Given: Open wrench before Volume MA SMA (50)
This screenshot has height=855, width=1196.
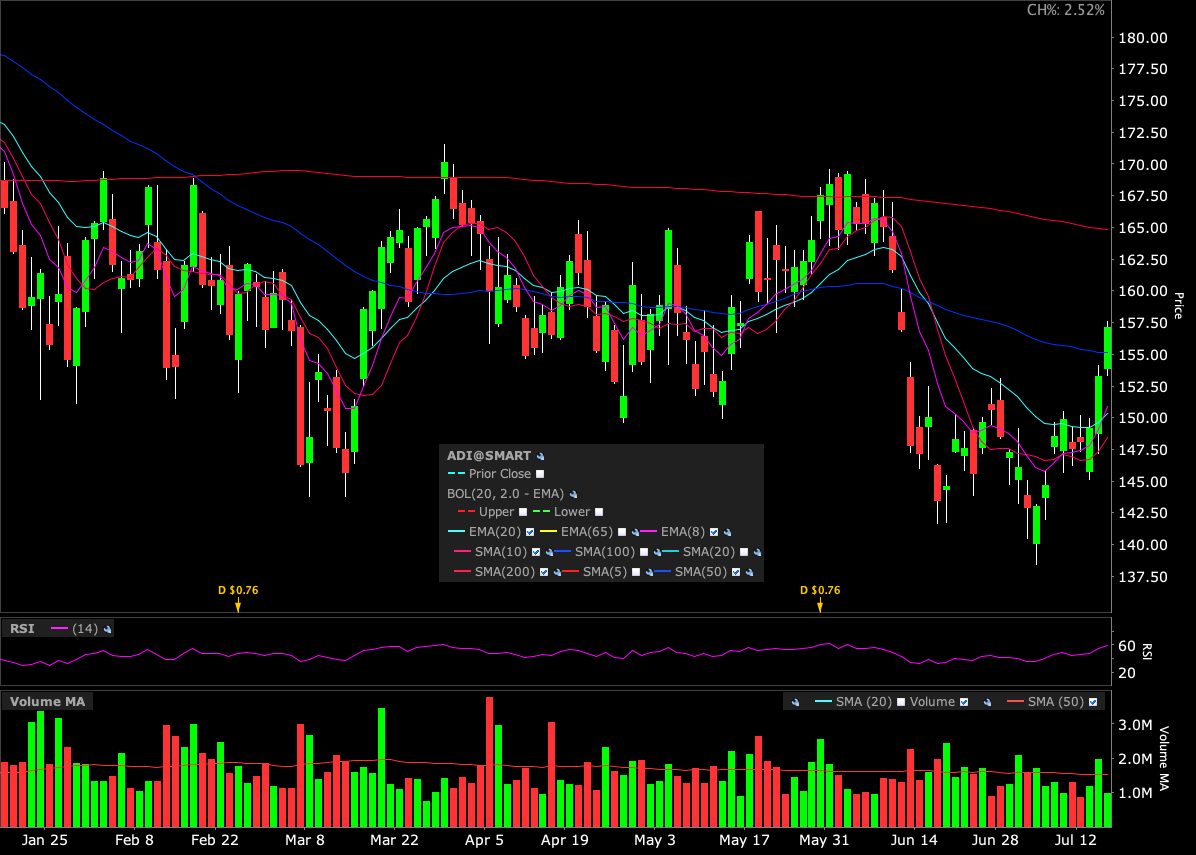Looking at the screenshot, I should 987,702.
